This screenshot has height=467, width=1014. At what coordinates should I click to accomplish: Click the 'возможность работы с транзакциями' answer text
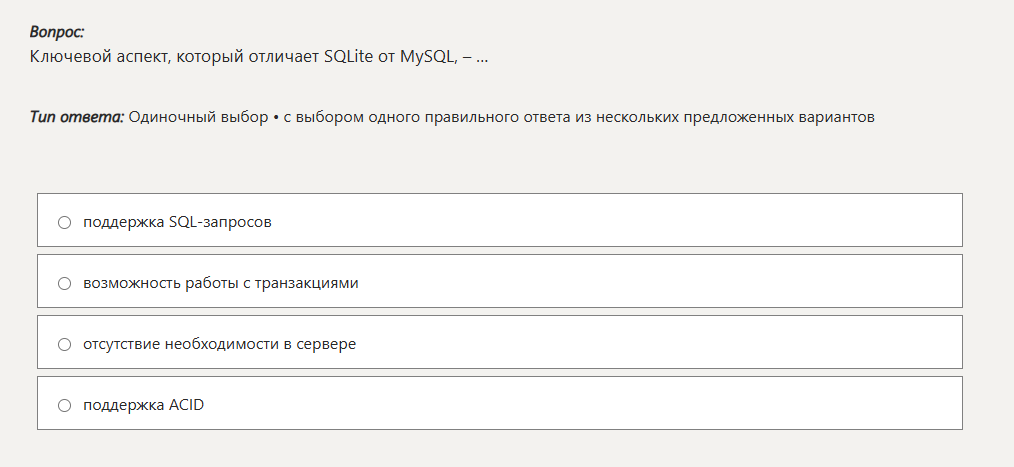tap(220, 283)
